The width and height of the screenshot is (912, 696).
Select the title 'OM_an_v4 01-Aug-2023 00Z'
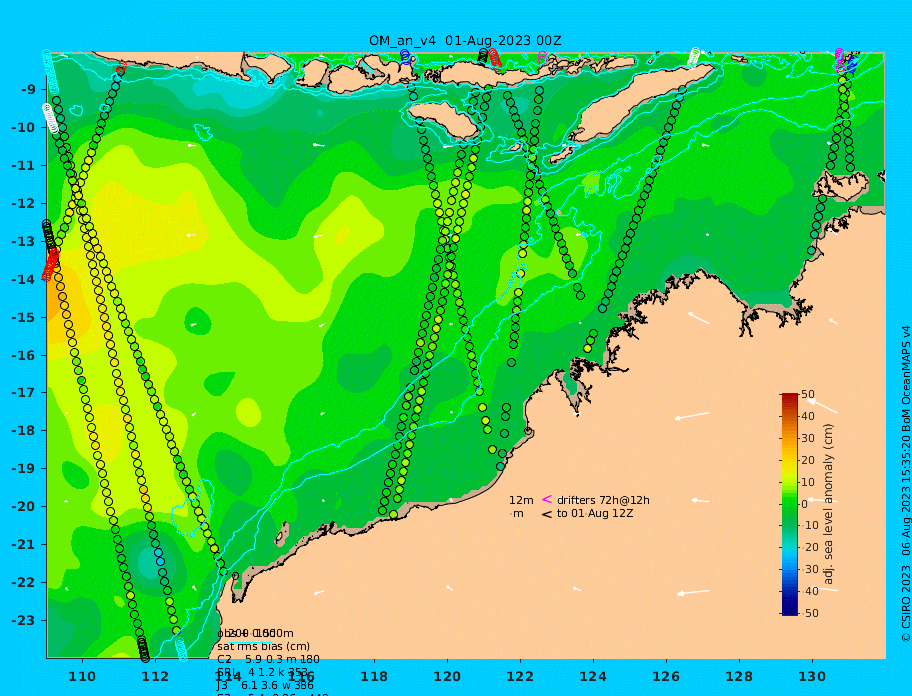pyautogui.click(x=465, y=41)
